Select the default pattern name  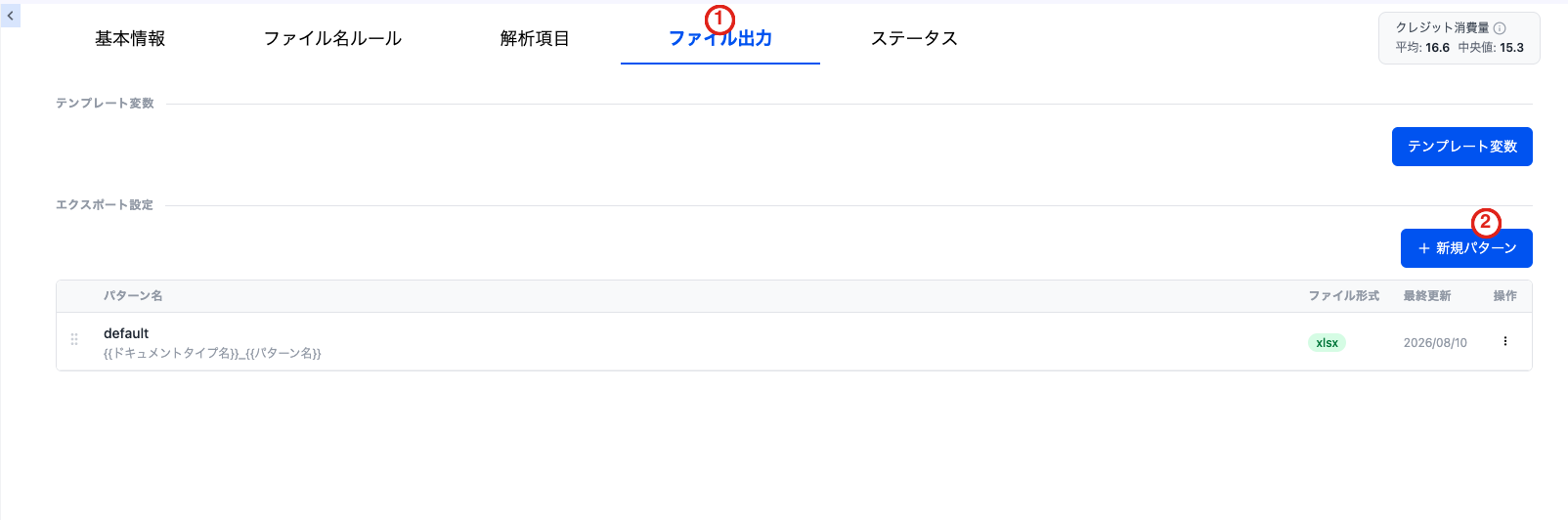[126, 333]
